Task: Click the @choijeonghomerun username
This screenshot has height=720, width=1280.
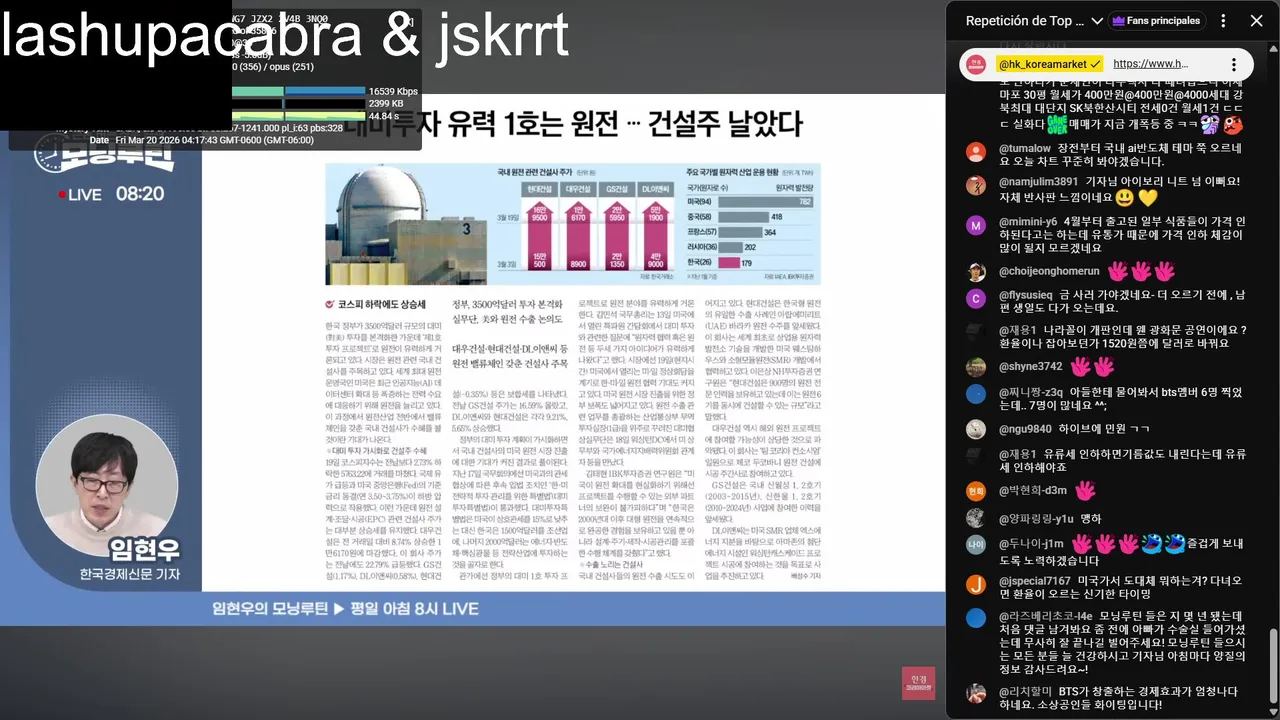Action: tap(1049, 271)
